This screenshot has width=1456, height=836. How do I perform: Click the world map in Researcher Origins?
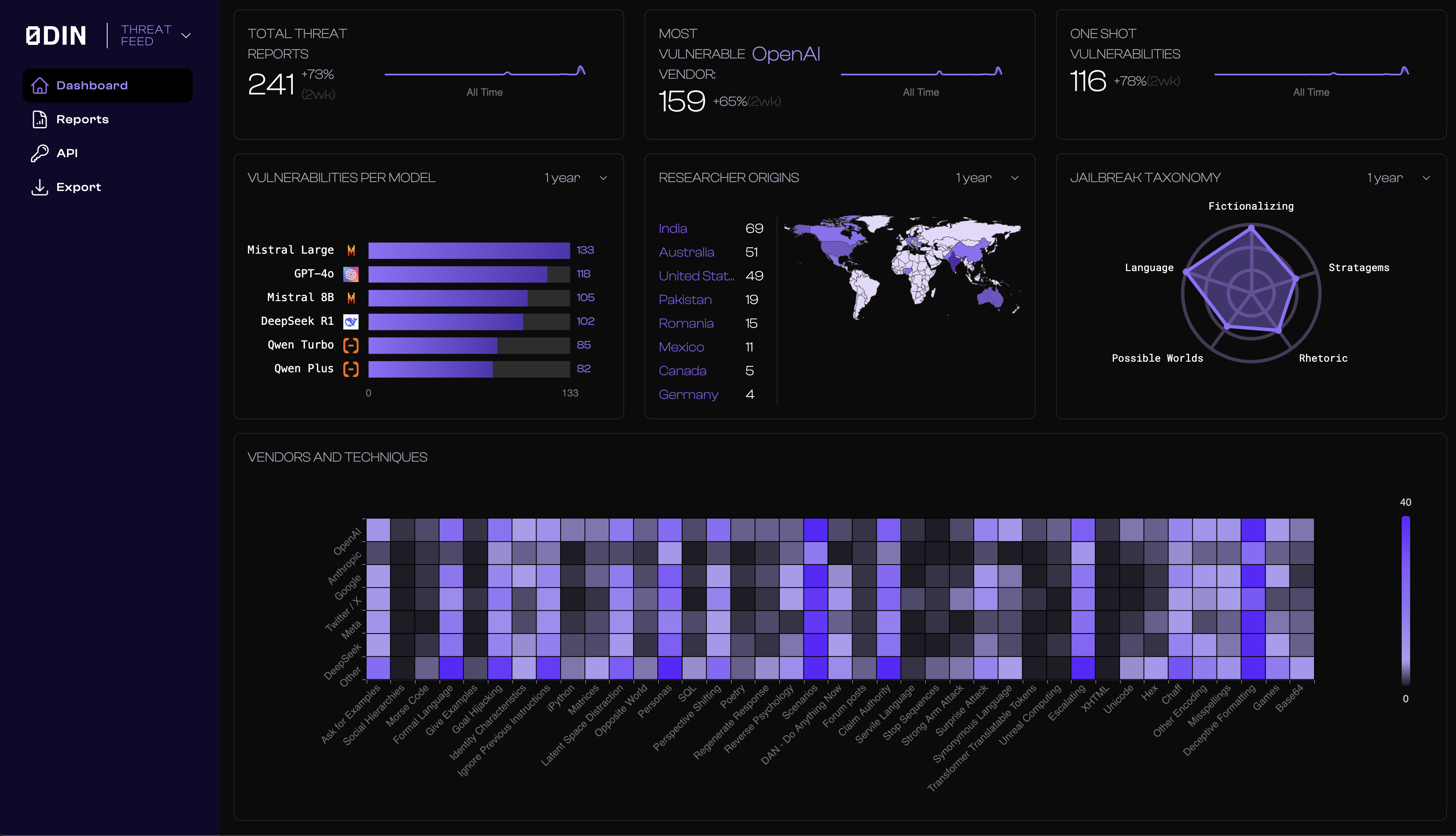[x=902, y=267]
